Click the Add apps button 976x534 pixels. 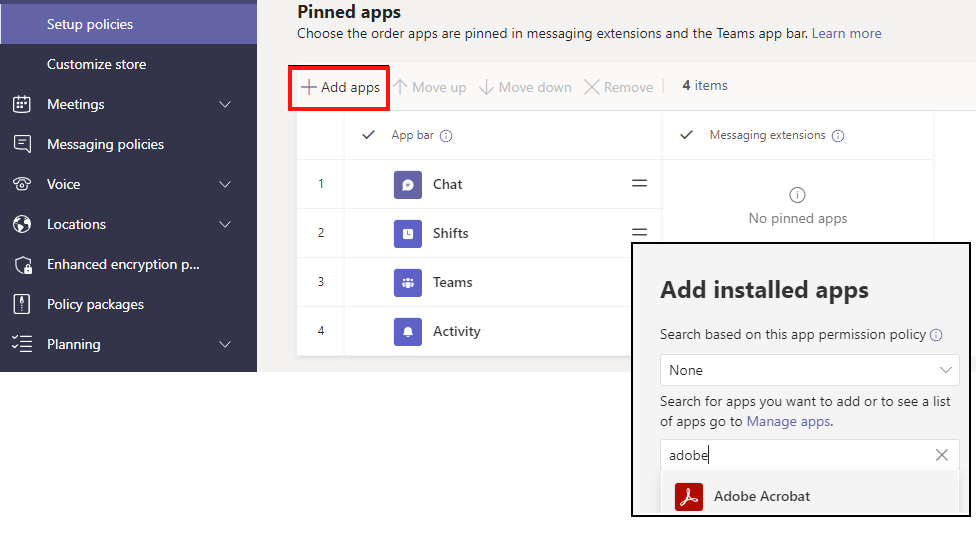tap(340, 87)
